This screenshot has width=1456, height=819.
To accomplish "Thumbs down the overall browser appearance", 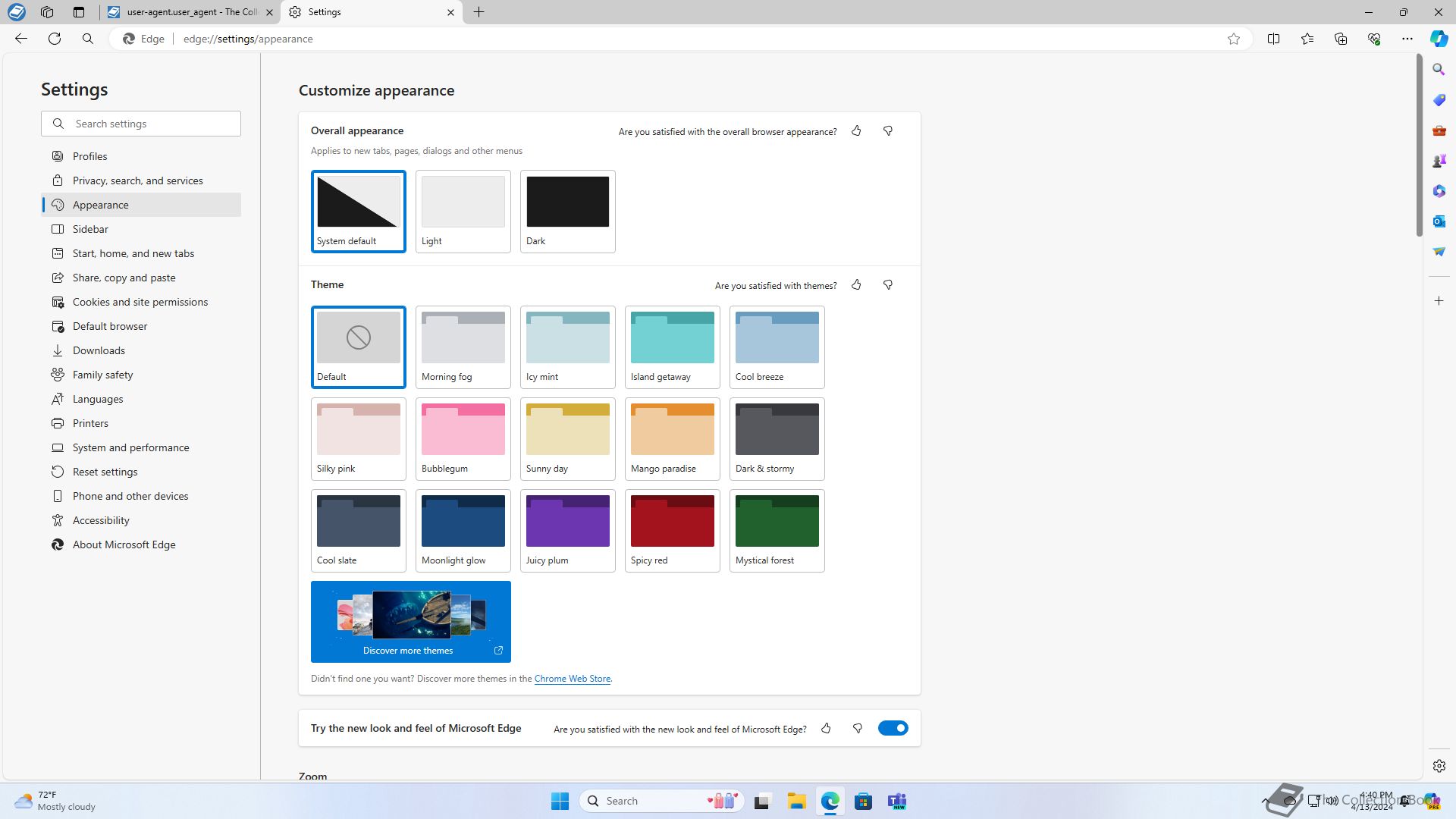I will pyautogui.click(x=888, y=131).
